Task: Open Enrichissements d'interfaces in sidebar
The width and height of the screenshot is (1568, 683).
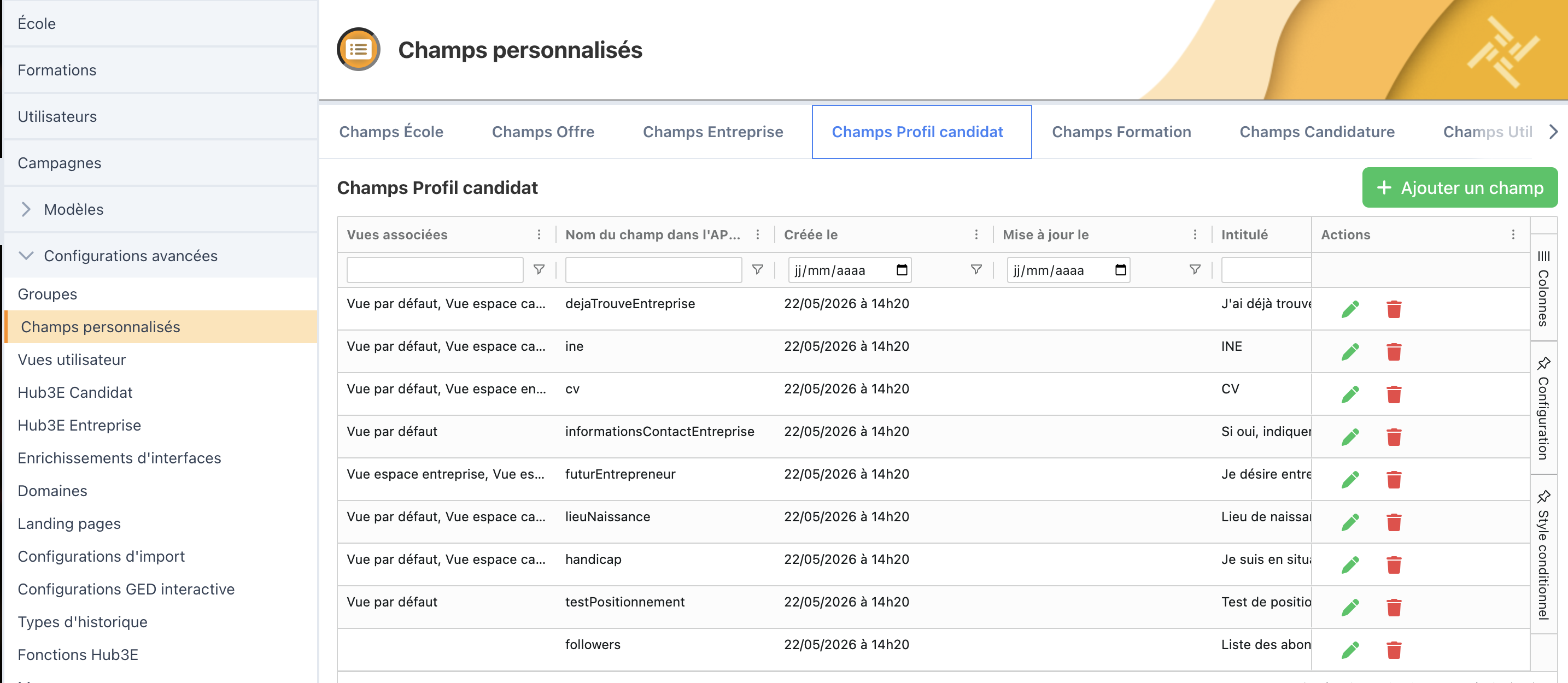Action: tap(160, 458)
